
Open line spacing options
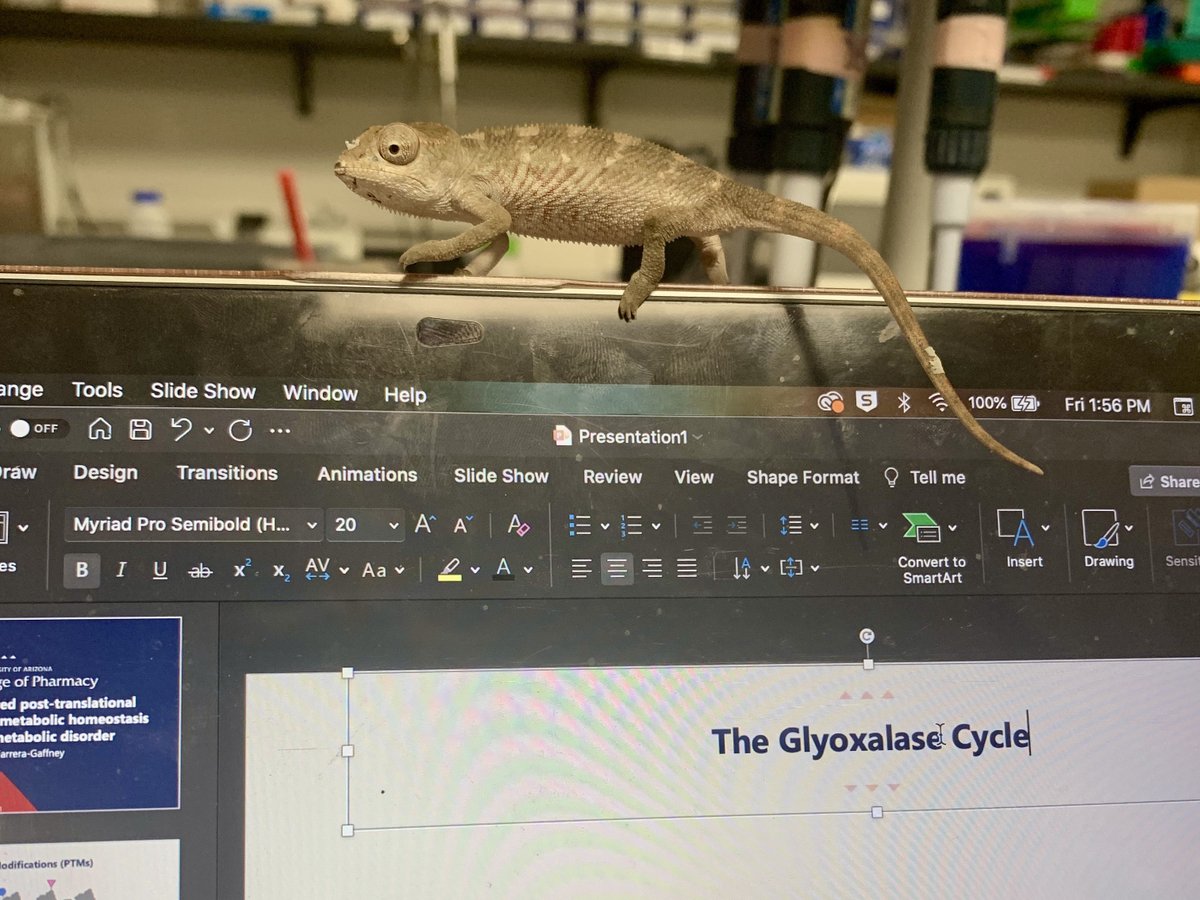791,525
